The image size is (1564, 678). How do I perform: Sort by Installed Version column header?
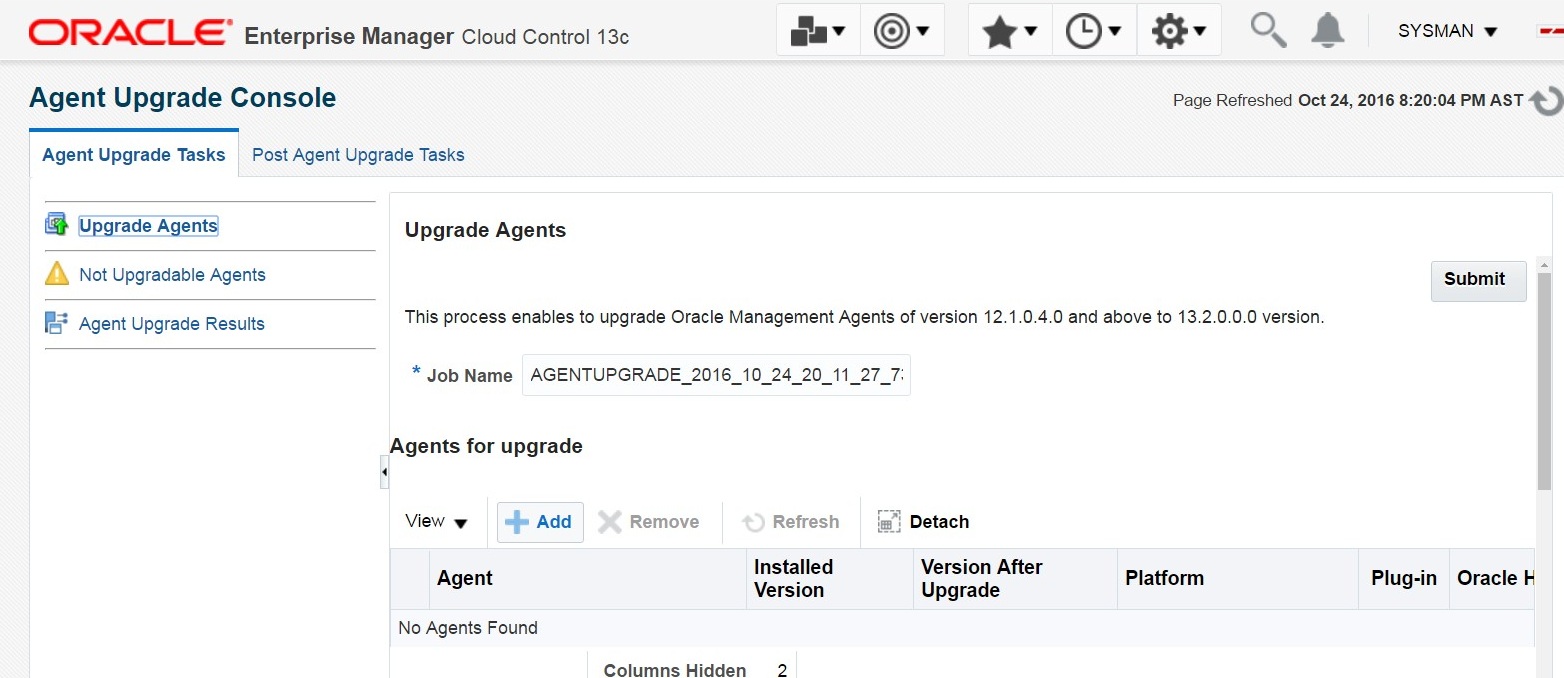[x=830, y=578]
